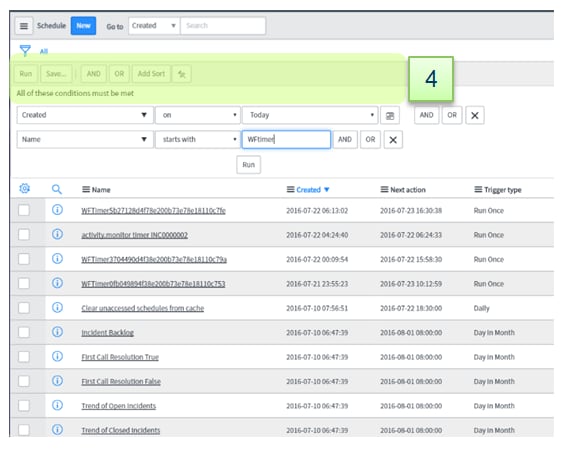
Task: Check the WFTimer3704490d row checkbox
Action: 24,259
